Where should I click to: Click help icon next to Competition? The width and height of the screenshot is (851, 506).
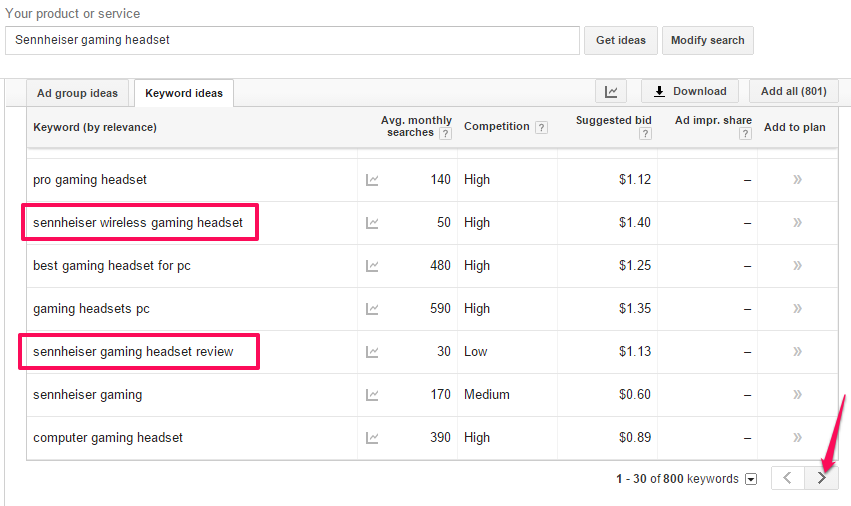(541, 127)
